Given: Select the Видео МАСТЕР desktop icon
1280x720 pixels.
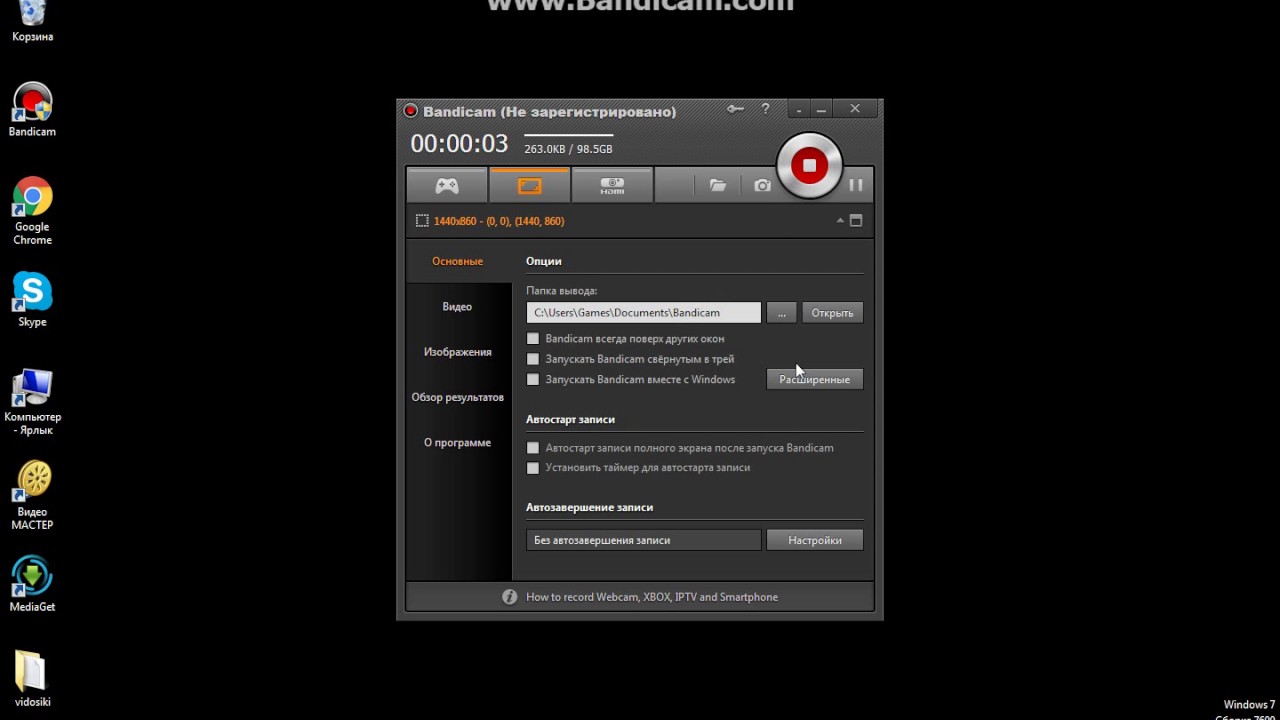Looking at the screenshot, I should (32, 496).
